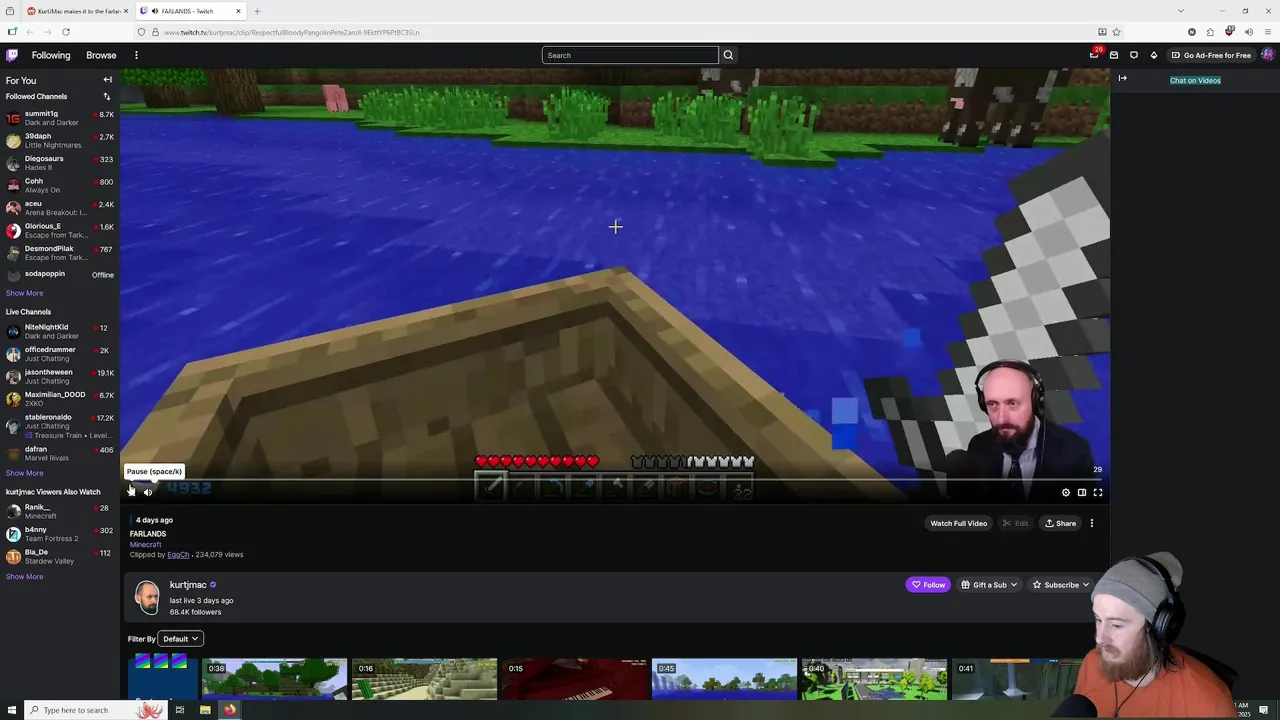The image size is (1280, 720).
Task: Open the Windows Start button
Action: click(10, 710)
